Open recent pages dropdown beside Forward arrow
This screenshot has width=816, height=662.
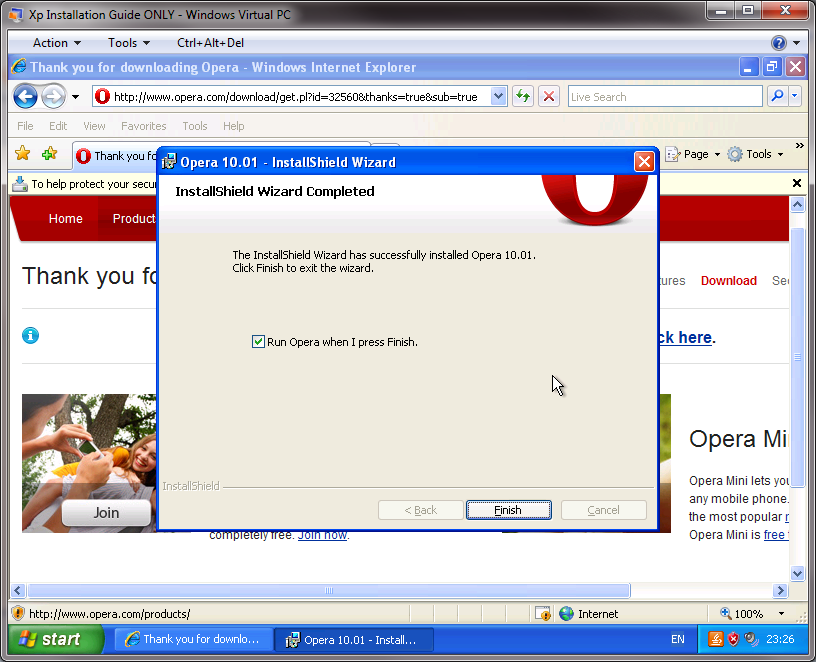pyautogui.click(x=75, y=97)
